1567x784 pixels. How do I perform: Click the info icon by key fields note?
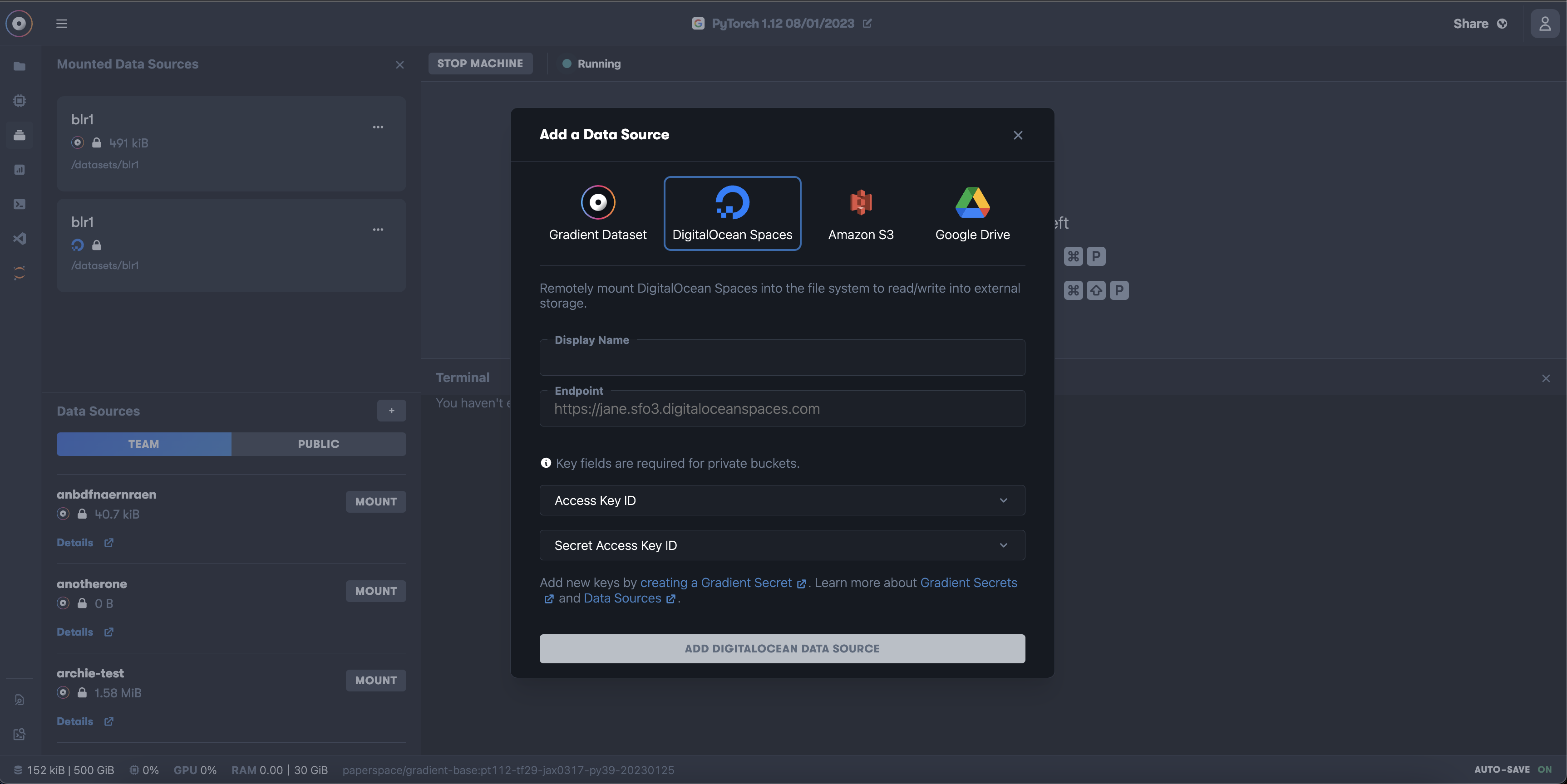tap(546, 463)
